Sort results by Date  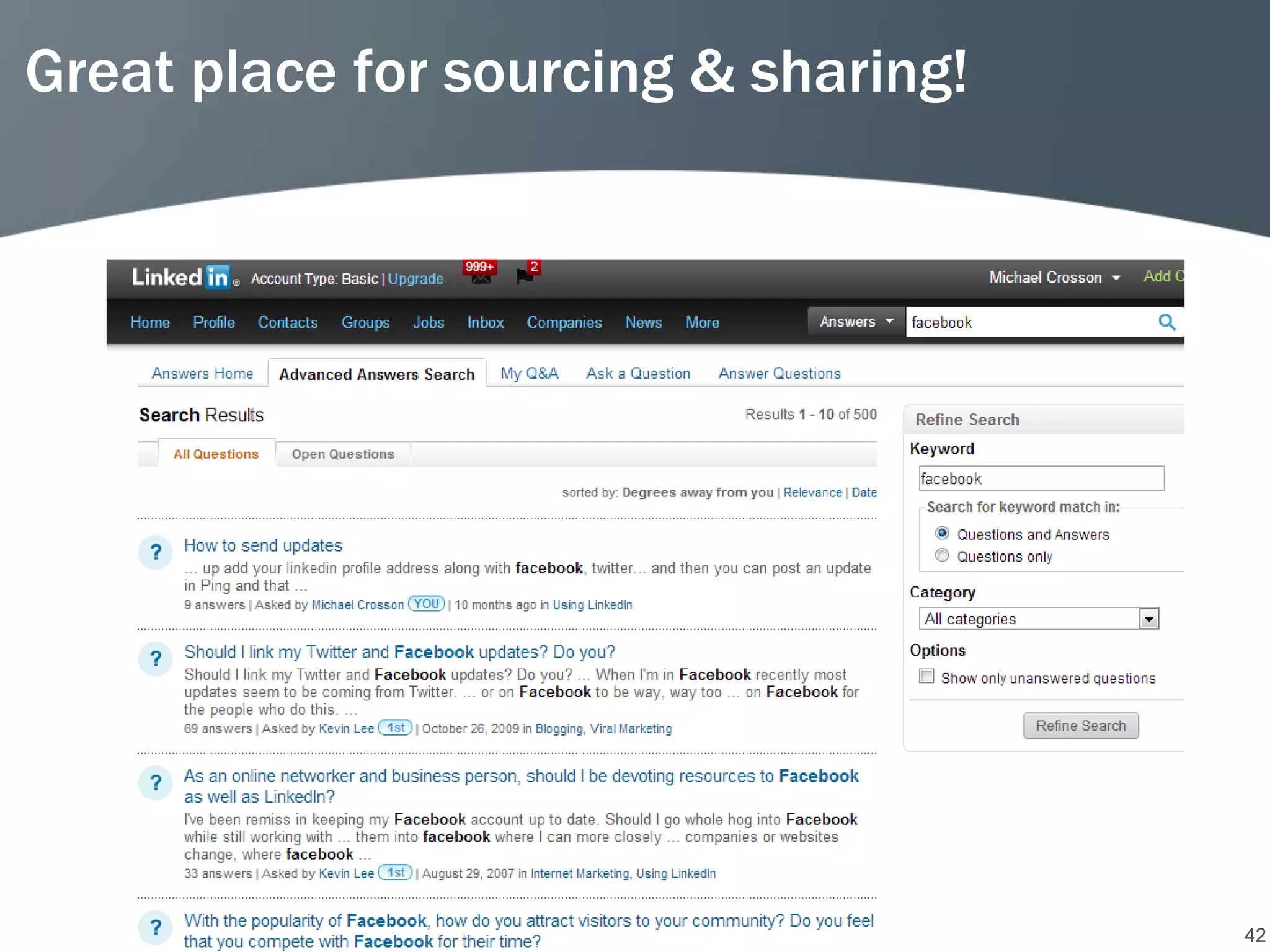[x=864, y=492]
